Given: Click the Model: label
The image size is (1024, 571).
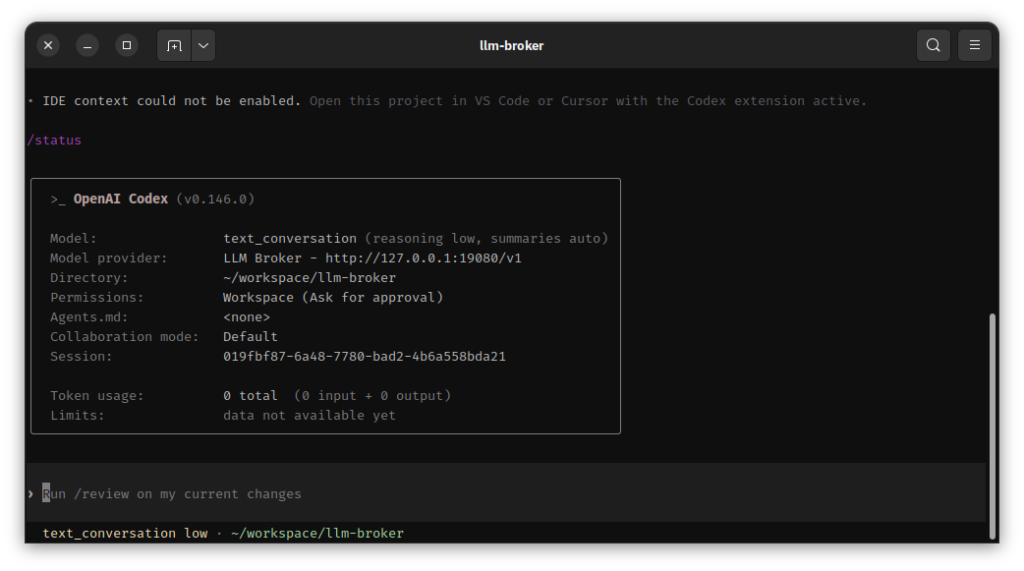Looking at the screenshot, I should tap(73, 238).
